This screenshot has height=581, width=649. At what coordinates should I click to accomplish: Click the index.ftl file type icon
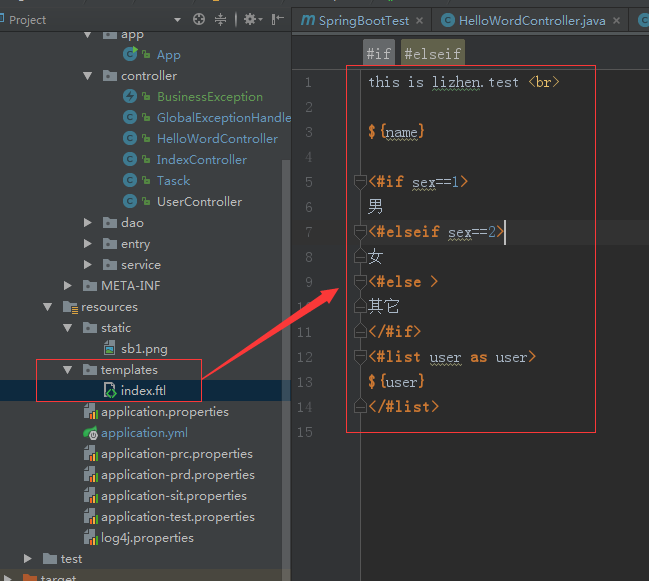pyautogui.click(x=110, y=390)
